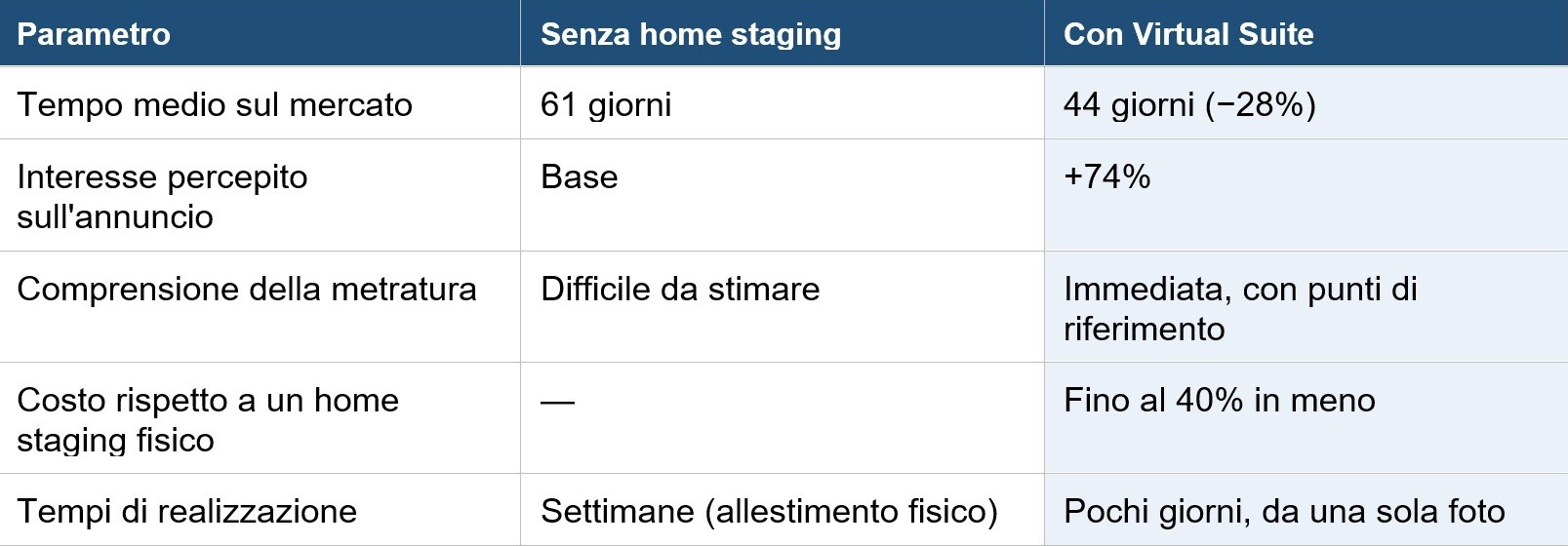The height and width of the screenshot is (546, 1568).
Task: Click the 61 giorni cell
Action: [783, 103]
